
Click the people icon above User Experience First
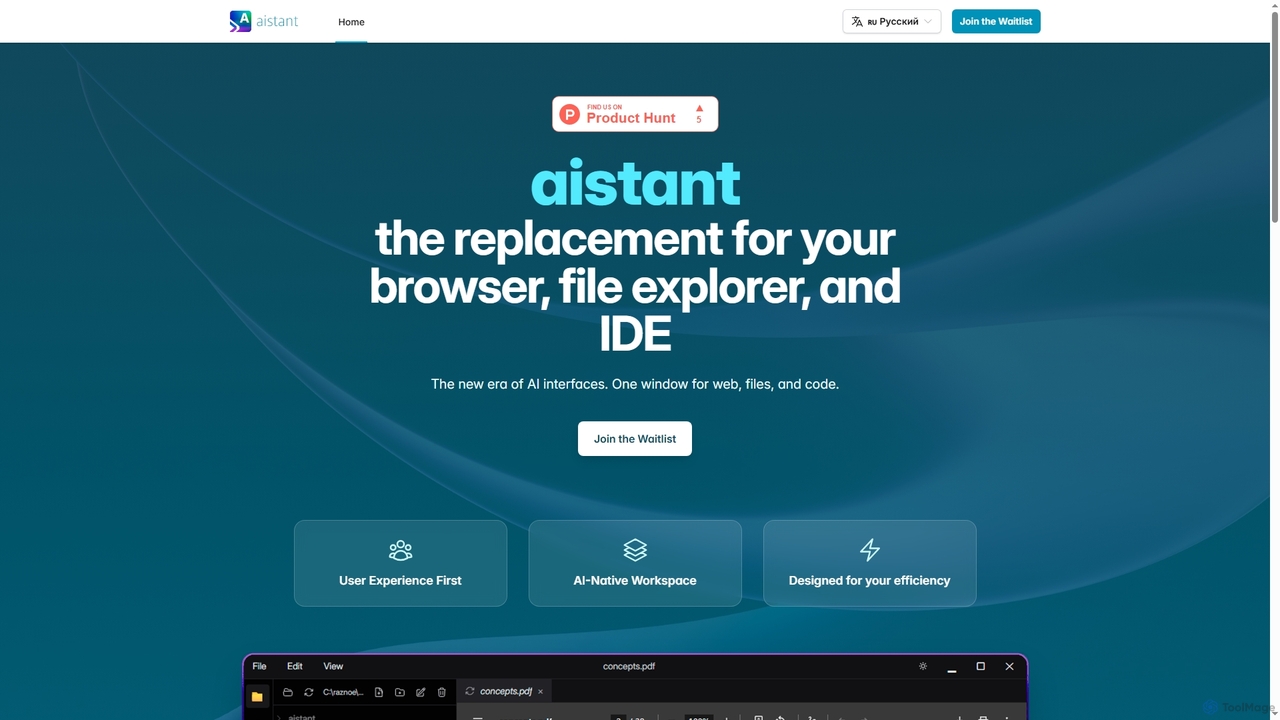(x=400, y=550)
